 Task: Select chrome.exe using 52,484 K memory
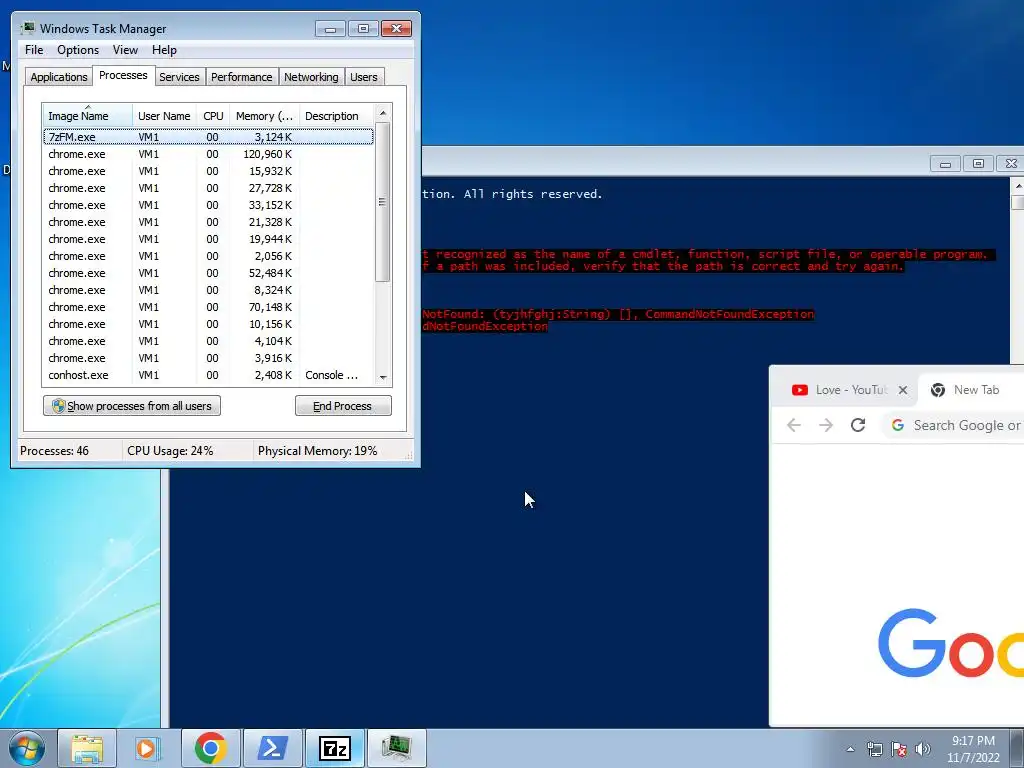click(x=208, y=273)
